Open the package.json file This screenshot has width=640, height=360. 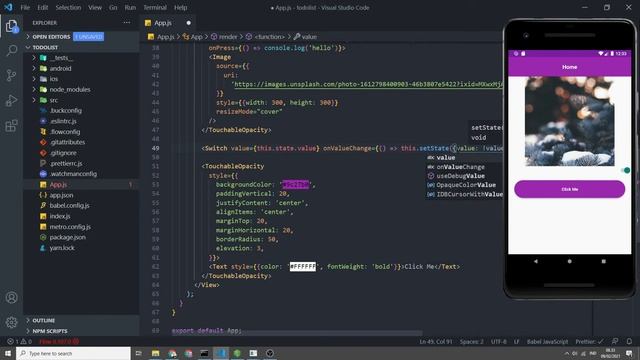[x=67, y=237]
